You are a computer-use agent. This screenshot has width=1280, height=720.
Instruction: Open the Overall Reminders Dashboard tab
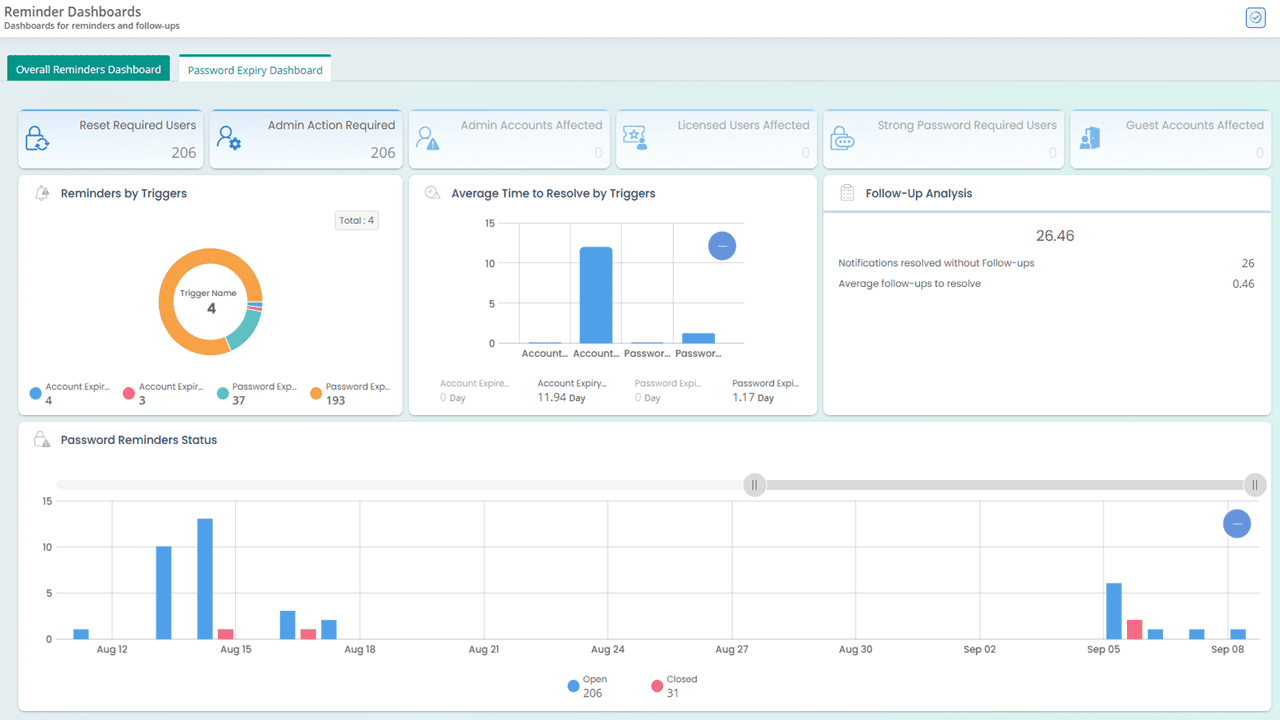(88, 69)
